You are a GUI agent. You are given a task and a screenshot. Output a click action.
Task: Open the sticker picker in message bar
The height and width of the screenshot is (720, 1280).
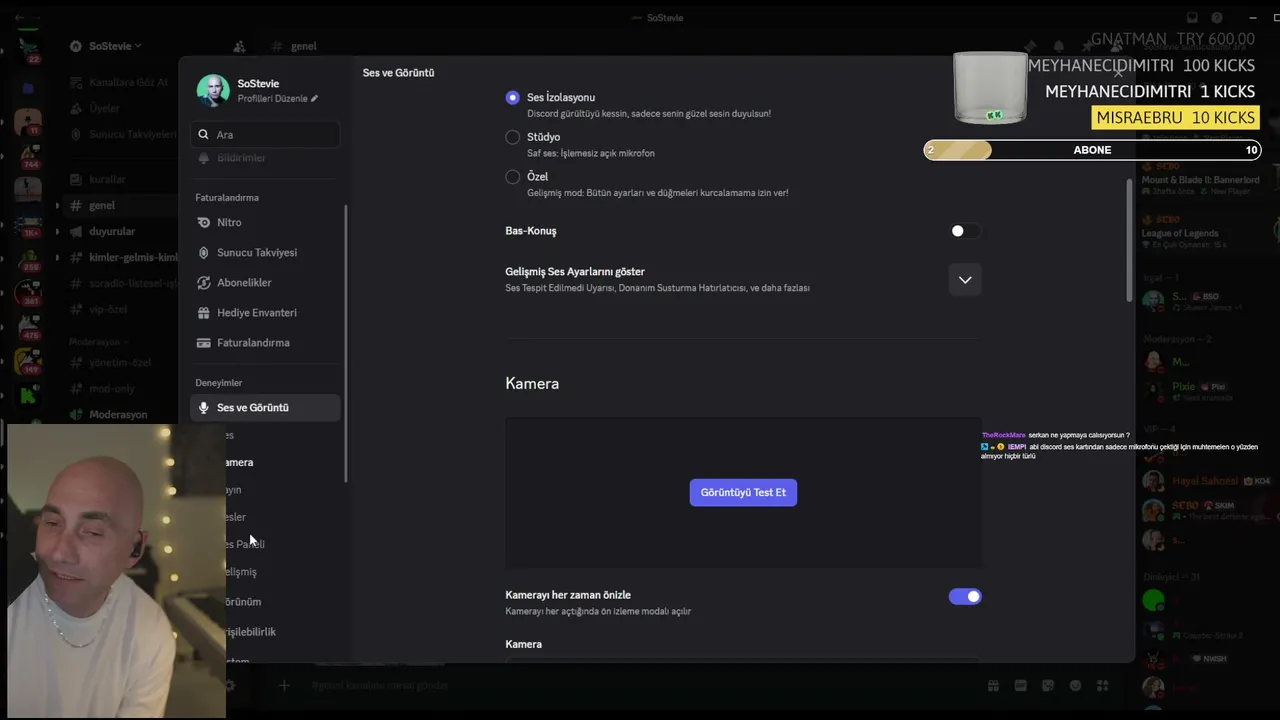[1048, 686]
